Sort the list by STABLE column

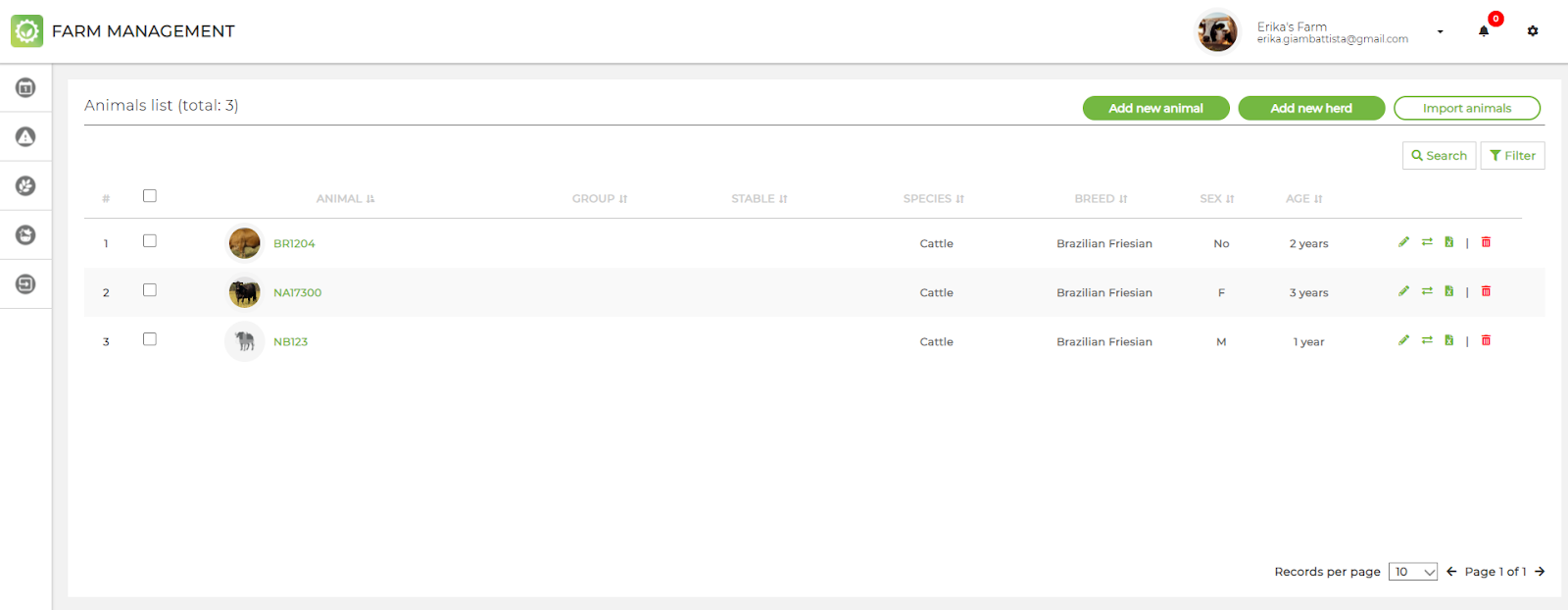[759, 199]
